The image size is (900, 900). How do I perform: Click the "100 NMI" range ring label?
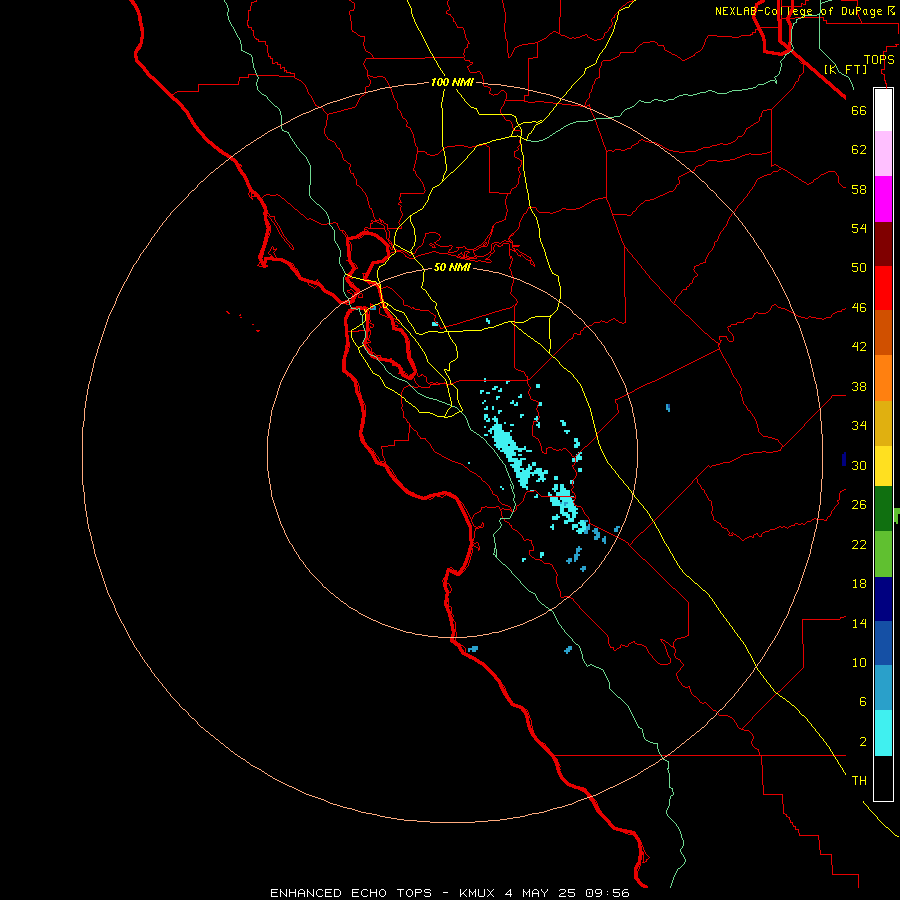click(452, 82)
